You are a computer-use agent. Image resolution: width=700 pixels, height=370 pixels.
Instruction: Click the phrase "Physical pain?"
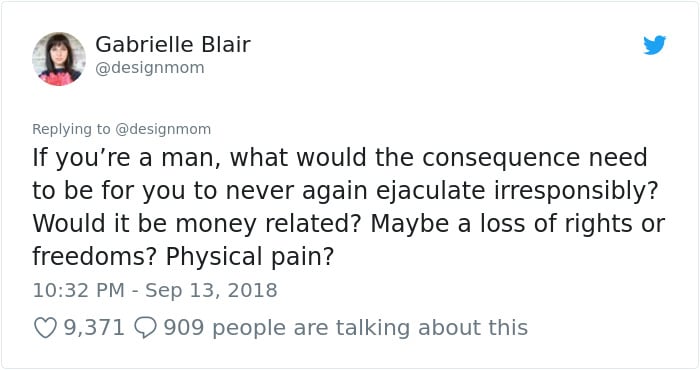250,258
